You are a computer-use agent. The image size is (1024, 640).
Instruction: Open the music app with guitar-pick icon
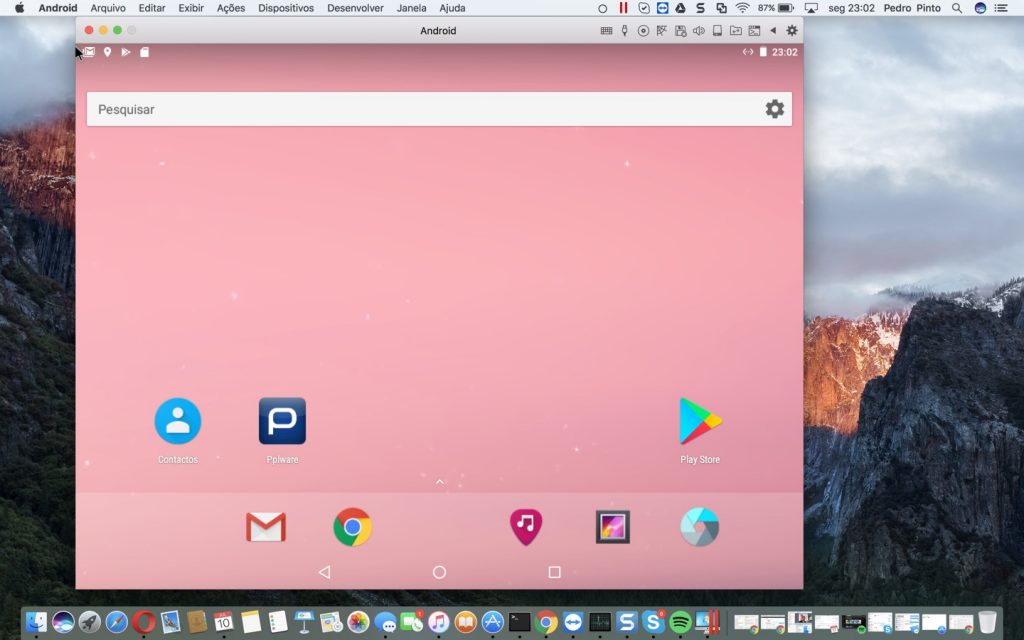(x=526, y=527)
